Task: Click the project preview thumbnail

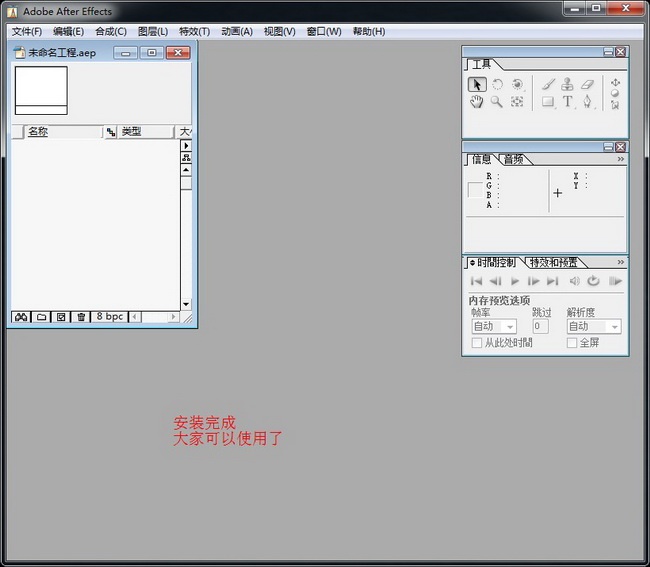Action: pyautogui.click(x=41, y=90)
